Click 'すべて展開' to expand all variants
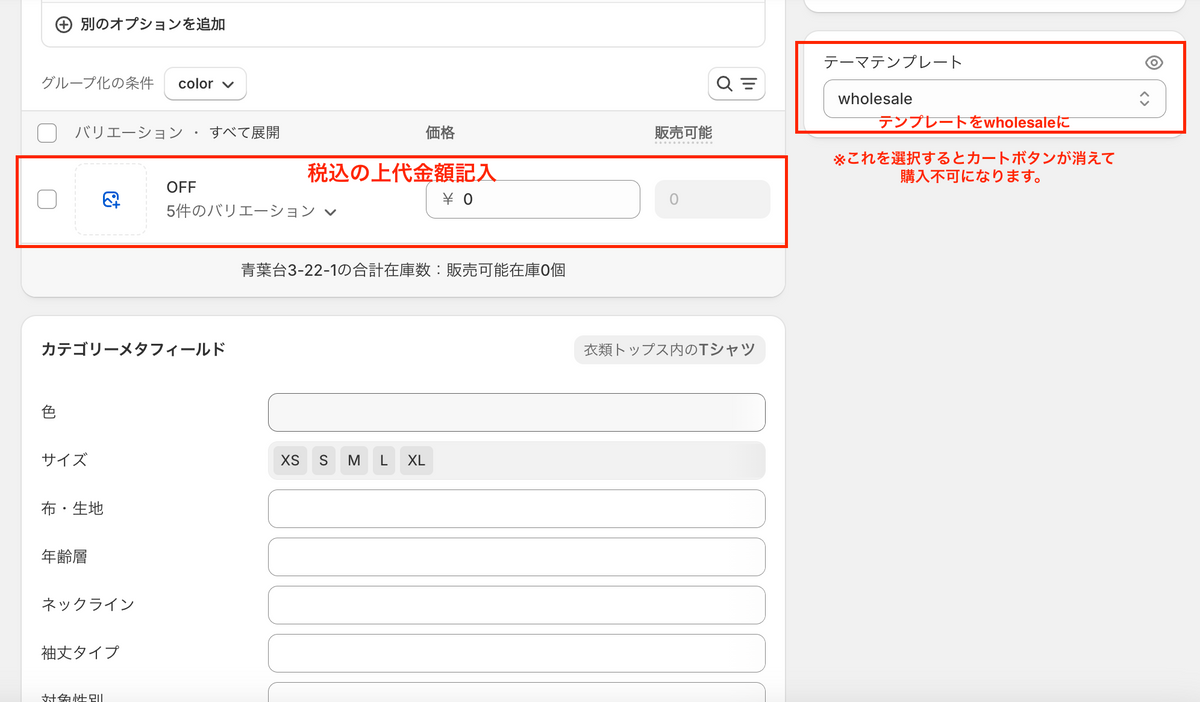The width and height of the screenshot is (1200, 702). click(x=245, y=133)
